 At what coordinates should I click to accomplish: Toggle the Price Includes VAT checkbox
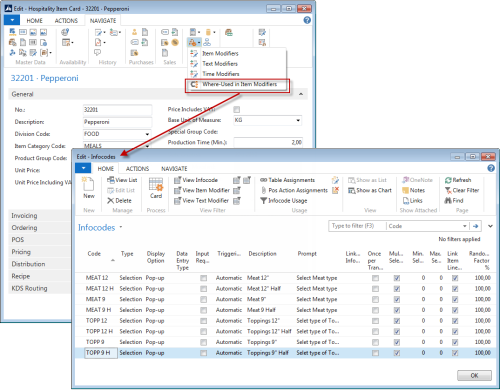pos(237,110)
